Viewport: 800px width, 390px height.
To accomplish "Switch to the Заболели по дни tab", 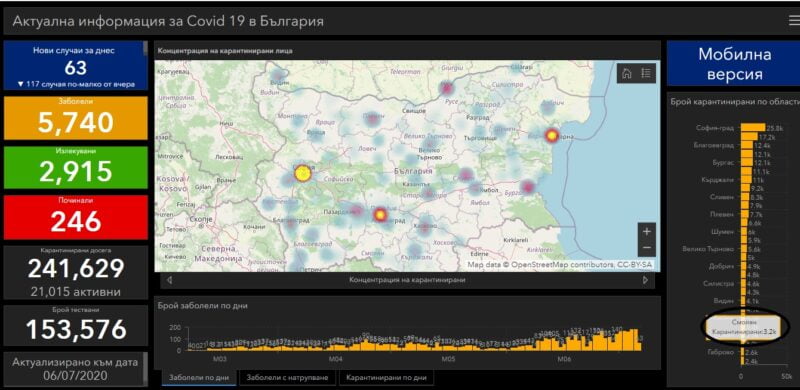I will (199, 378).
